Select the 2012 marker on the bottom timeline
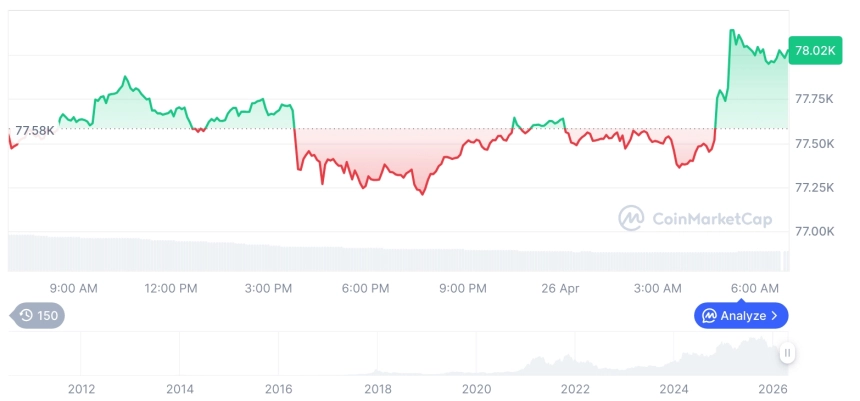The height and width of the screenshot is (401, 860). click(x=81, y=389)
